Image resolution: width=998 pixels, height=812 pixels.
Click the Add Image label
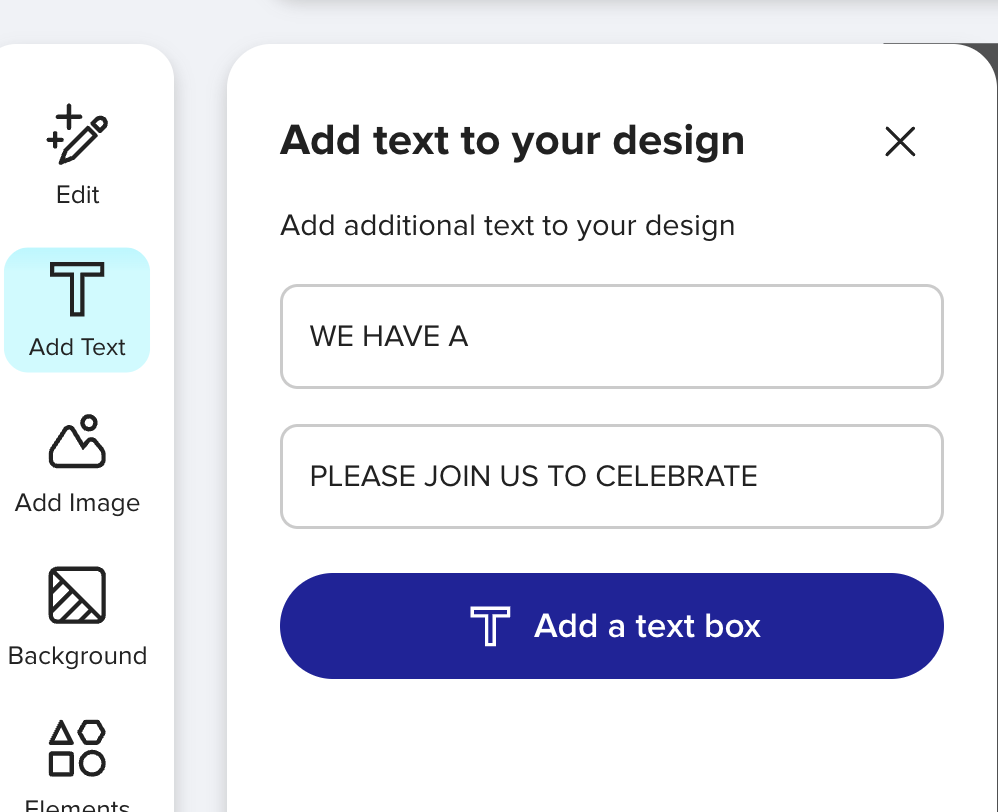[77, 503]
